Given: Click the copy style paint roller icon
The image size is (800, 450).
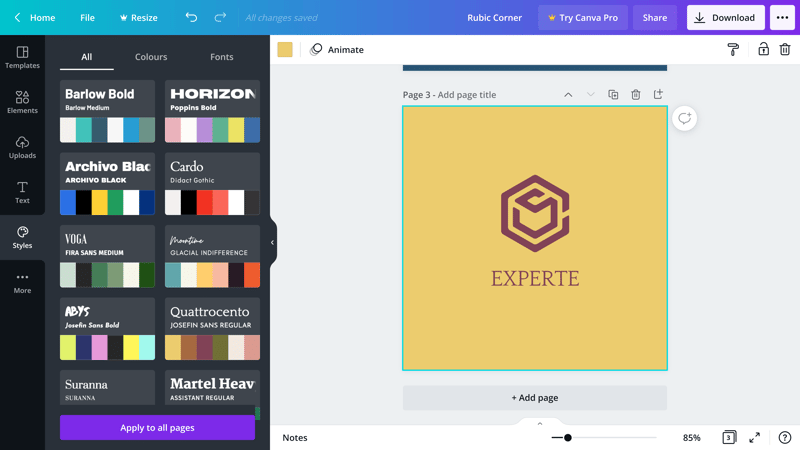Looking at the screenshot, I should (733, 49).
